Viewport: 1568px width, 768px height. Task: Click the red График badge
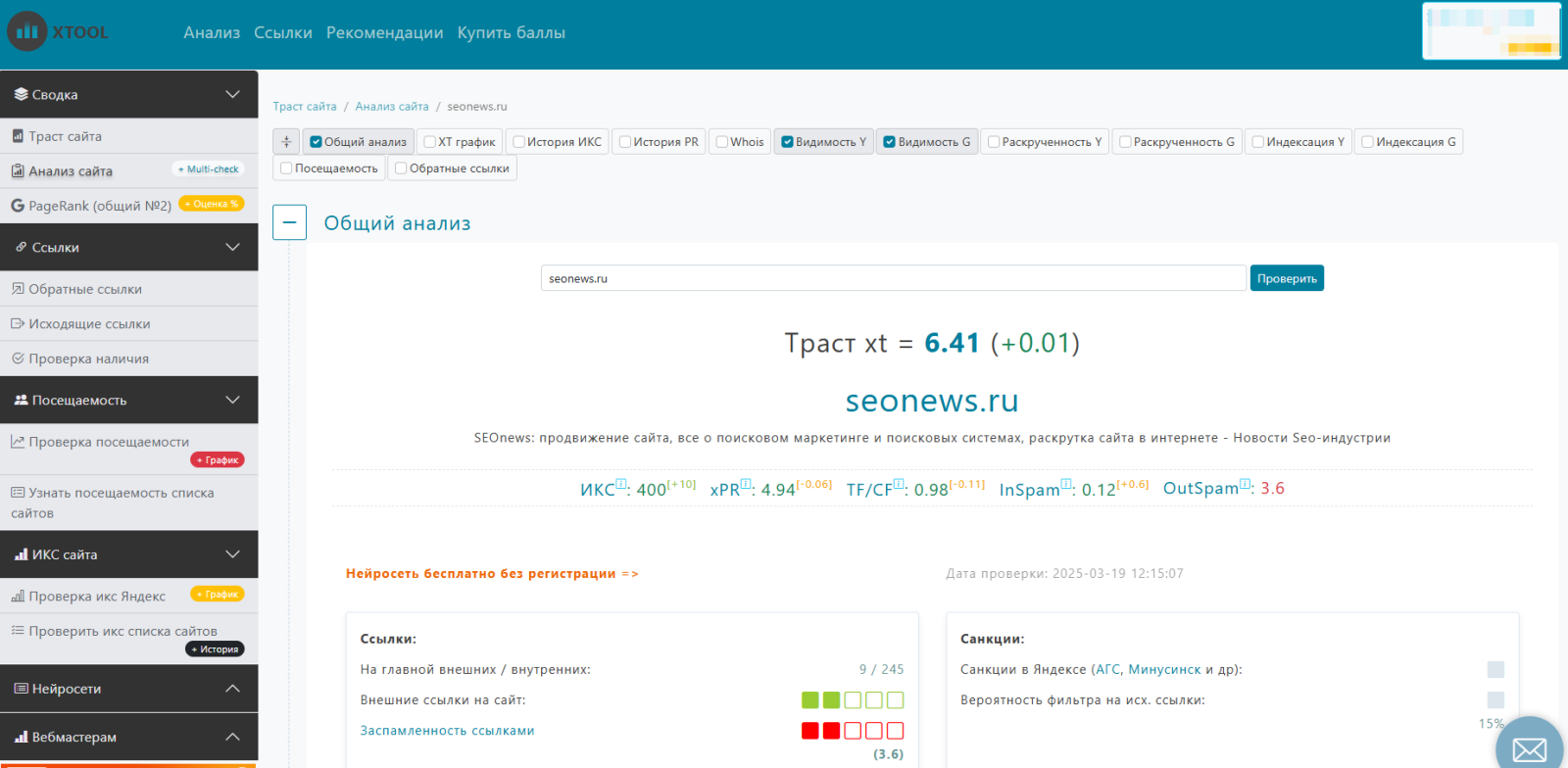[x=218, y=459]
